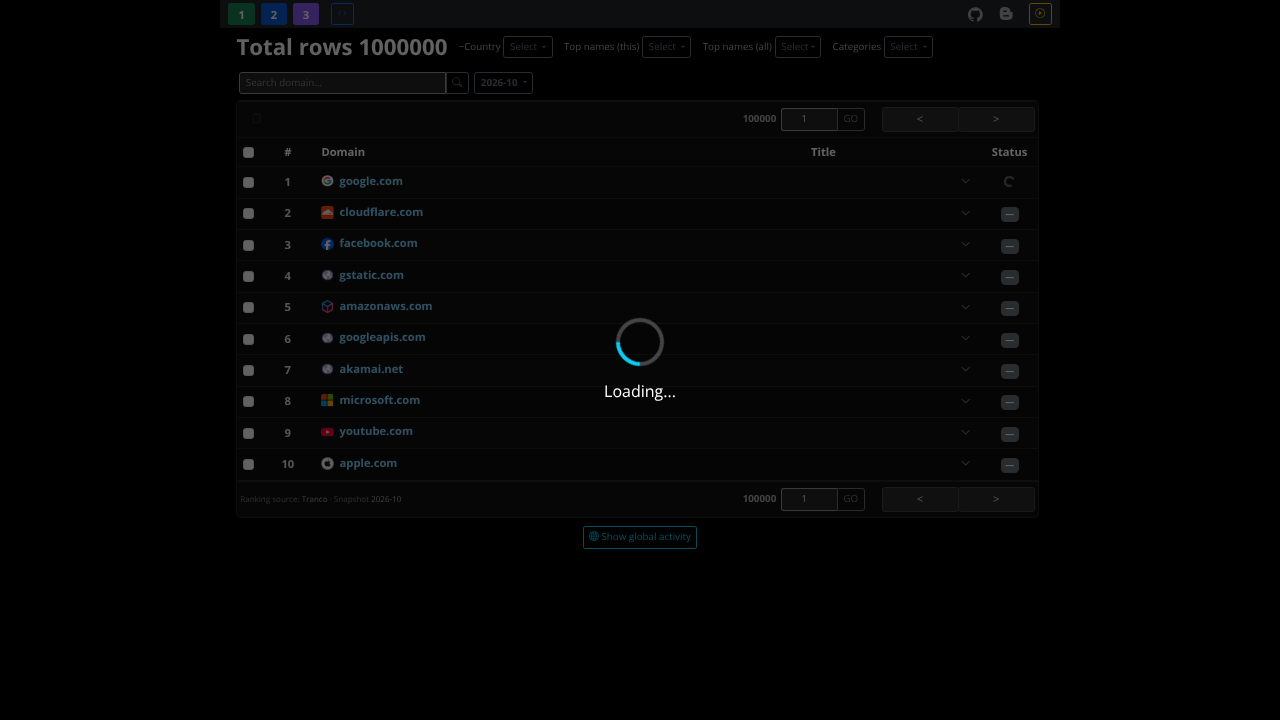1280x720 pixels.
Task: Click the gstatic.com favicon
Action: (327, 275)
